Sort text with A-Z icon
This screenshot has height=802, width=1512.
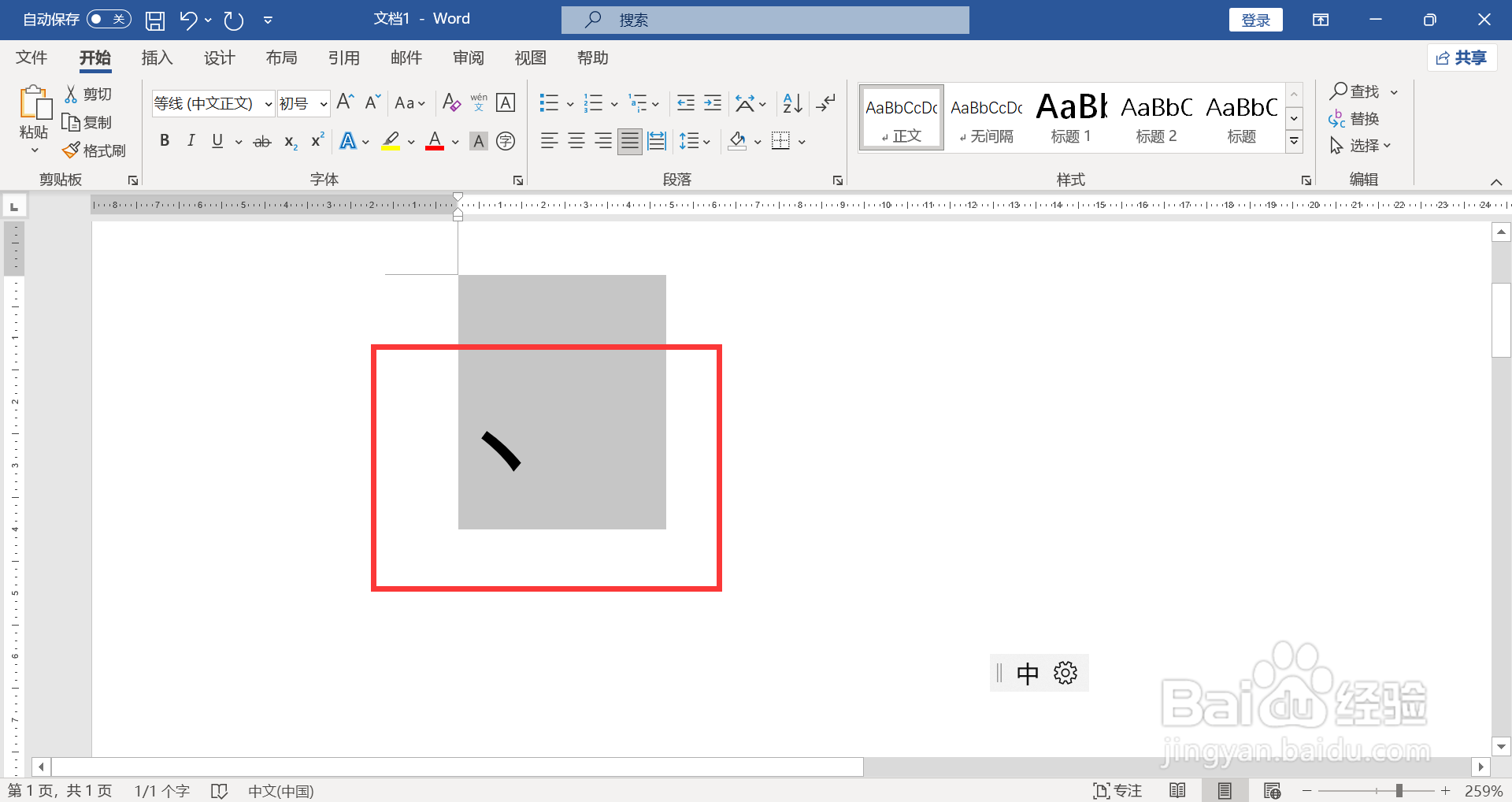[x=792, y=102]
